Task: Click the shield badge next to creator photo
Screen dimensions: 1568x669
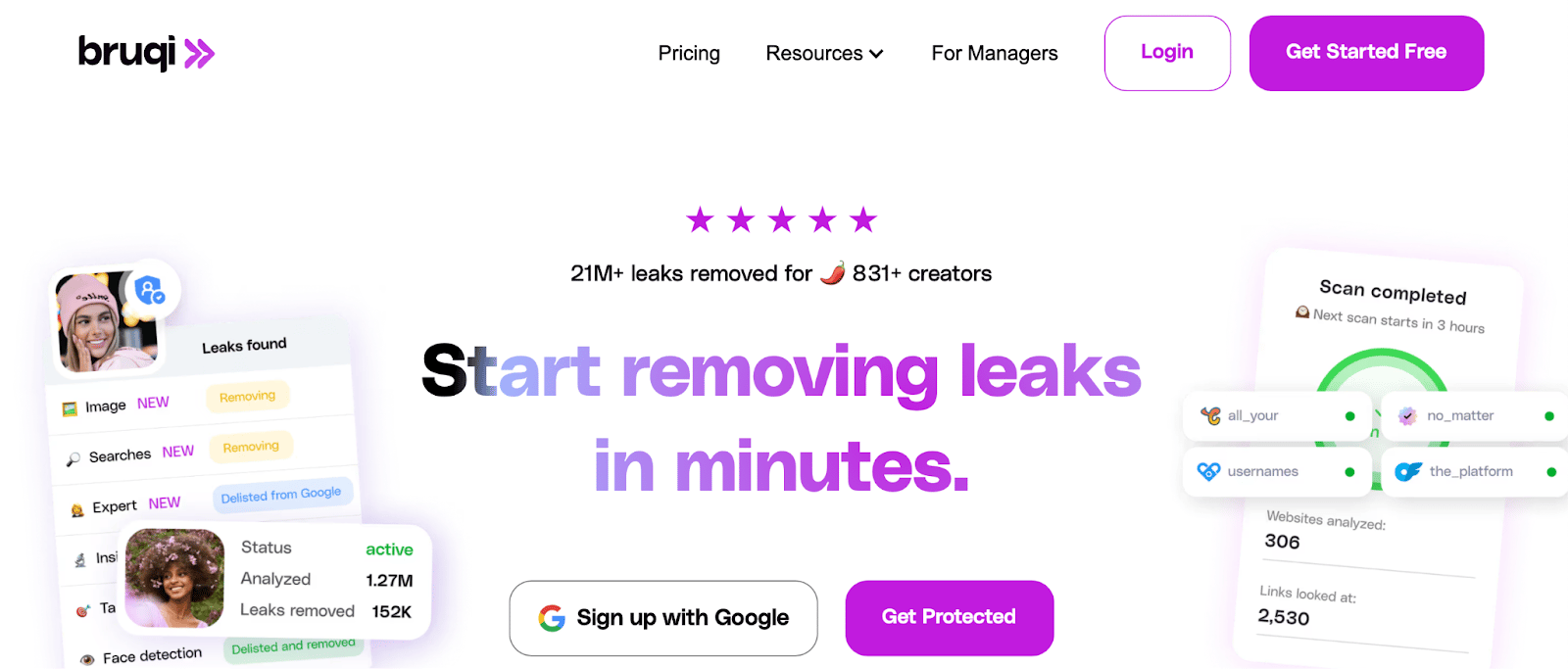Action: [150, 290]
